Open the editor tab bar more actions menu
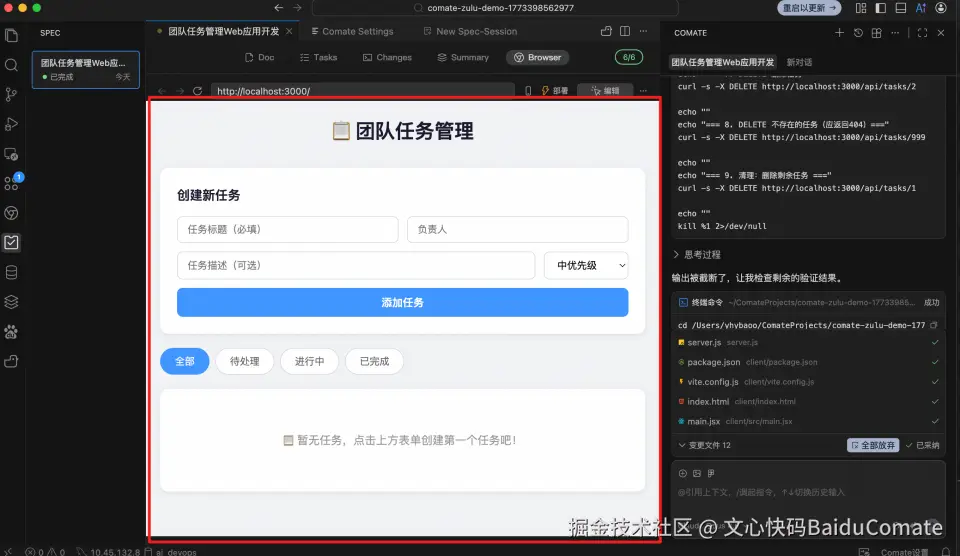The width and height of the screenshot is (960, 556). [x=643, y=31]
